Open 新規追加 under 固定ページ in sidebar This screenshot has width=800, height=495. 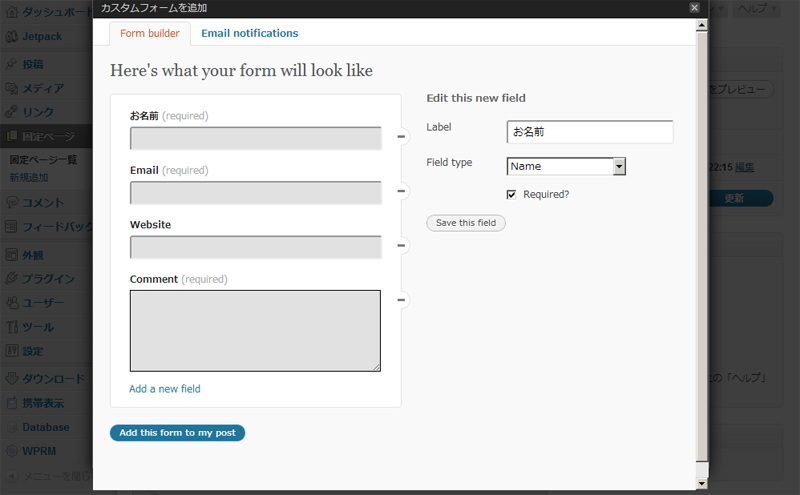29,178
